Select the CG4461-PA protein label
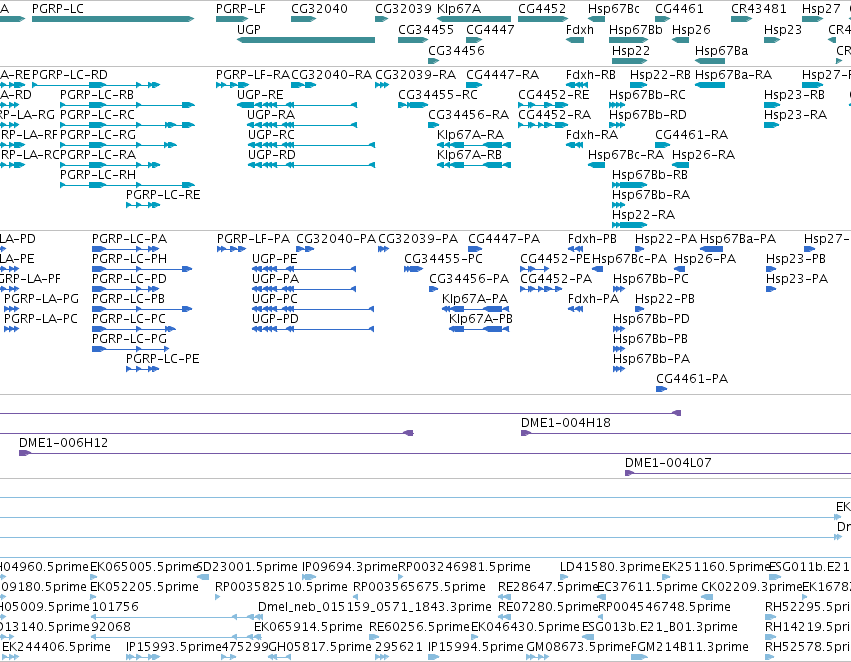The height and width of the screenshot is (662, 851). [x=692, y=379]
